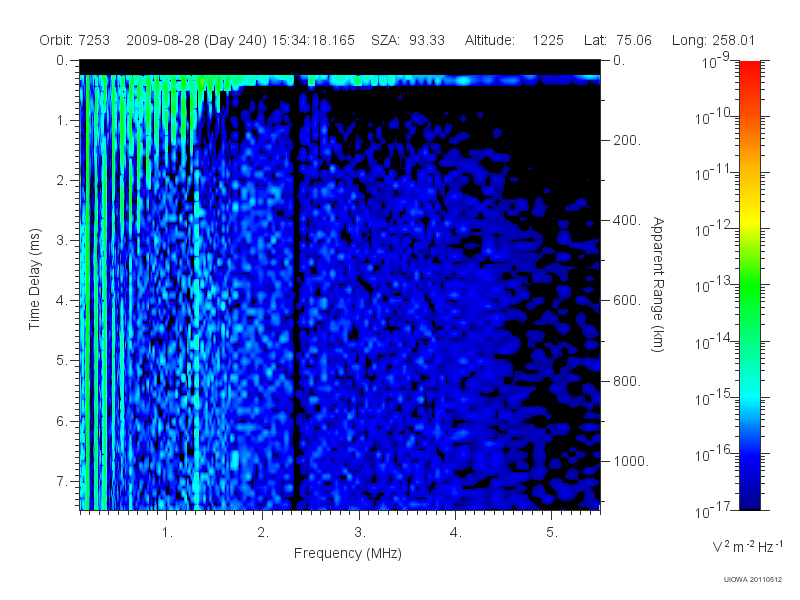This screenshot has width=800, height=600.
Task: Click the SZA: 93.33 value
Action: pos(408,40)
